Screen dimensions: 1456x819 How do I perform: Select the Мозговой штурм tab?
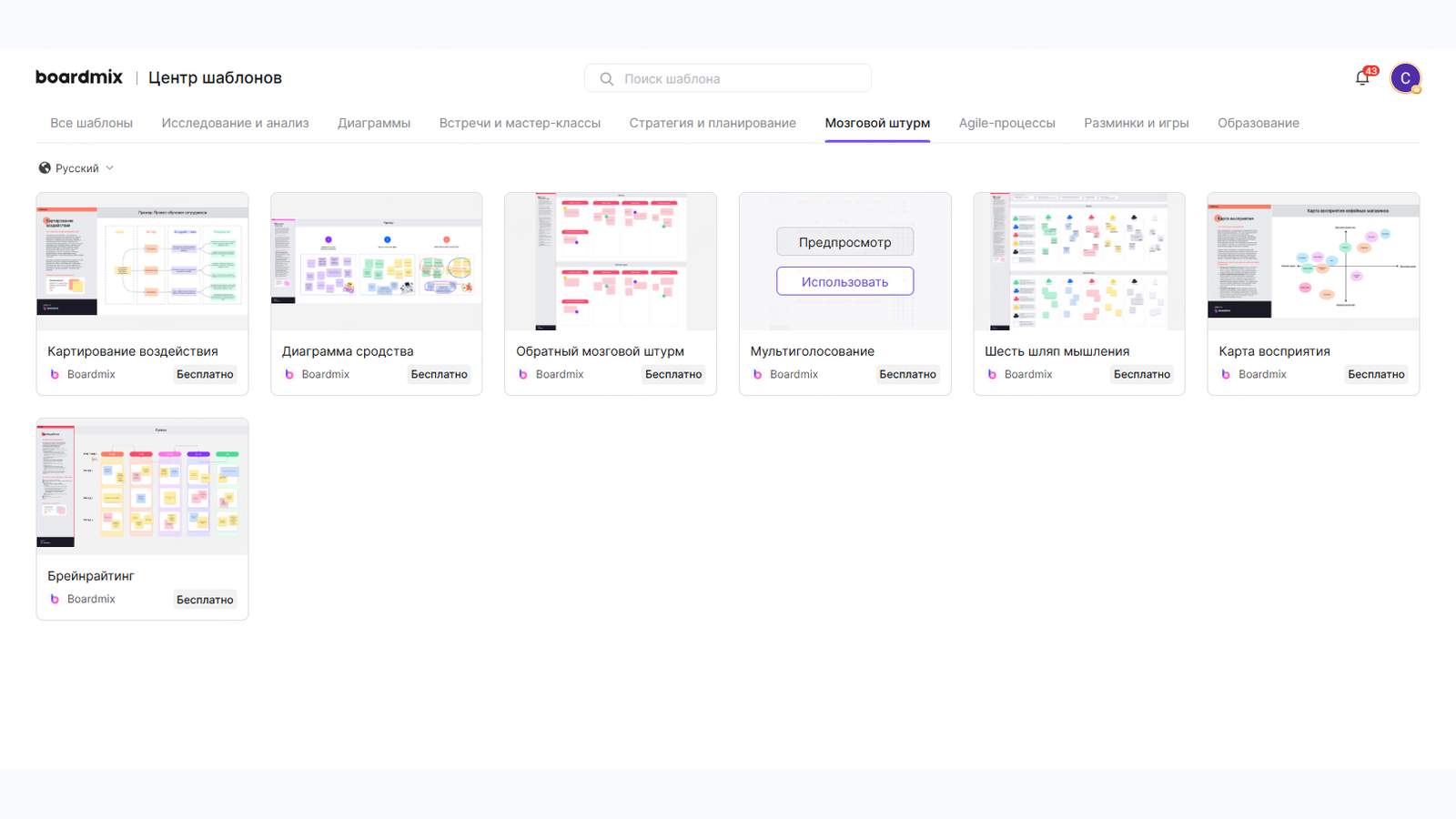point(877,124)
